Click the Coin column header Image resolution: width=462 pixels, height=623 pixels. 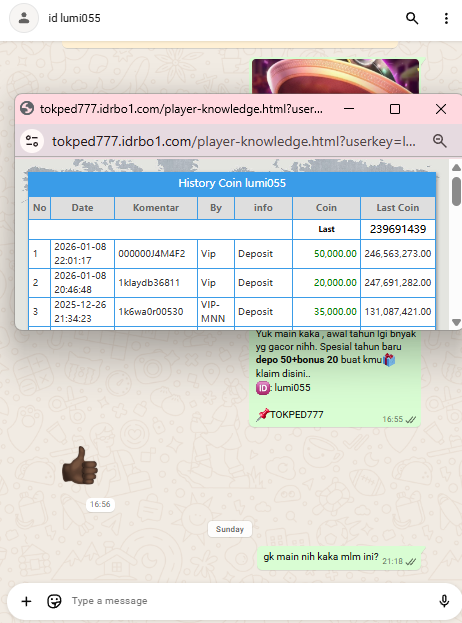(326, 208)
